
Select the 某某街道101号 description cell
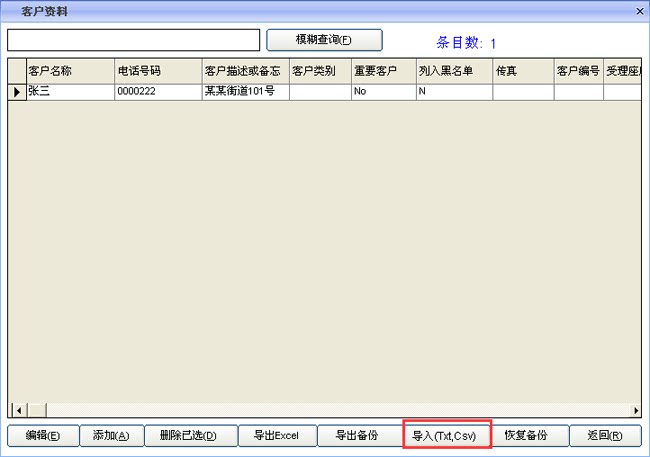click(x=246, y=92)
